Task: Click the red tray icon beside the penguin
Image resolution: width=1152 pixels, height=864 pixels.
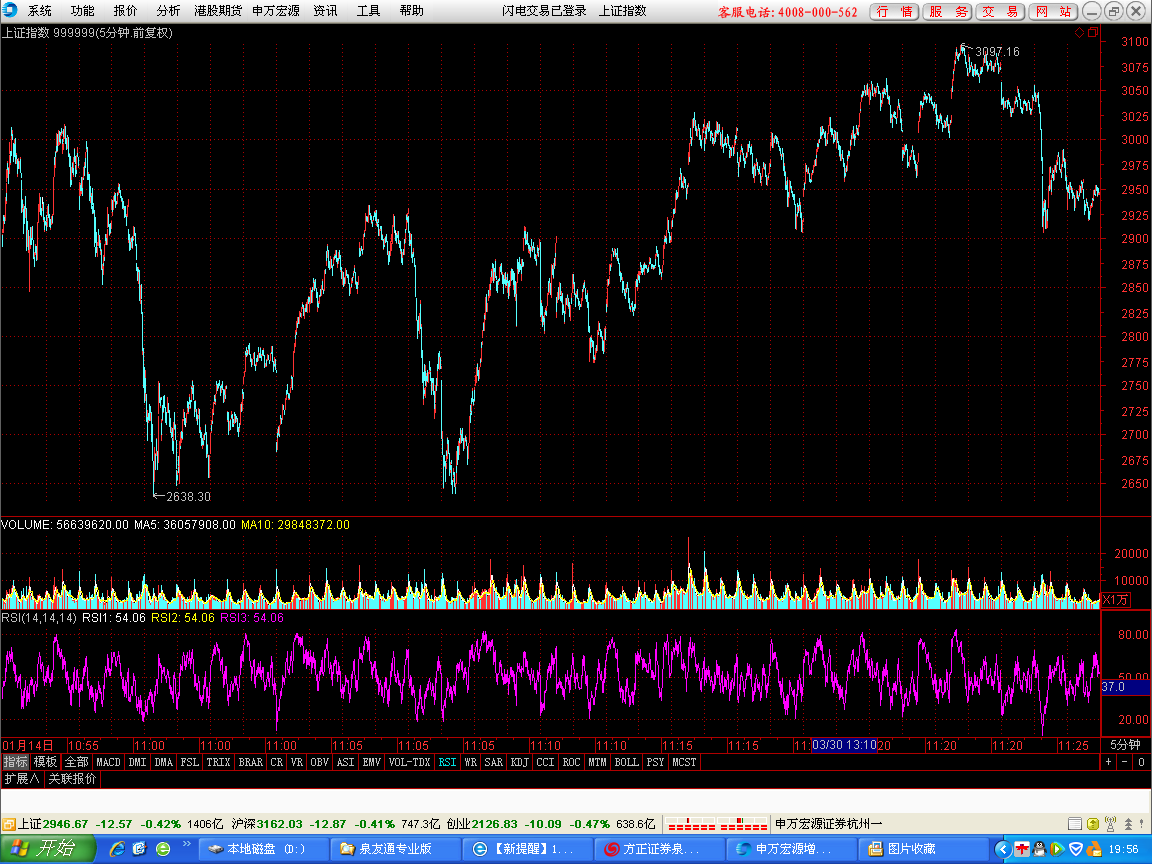Action: pos(1022,849)
